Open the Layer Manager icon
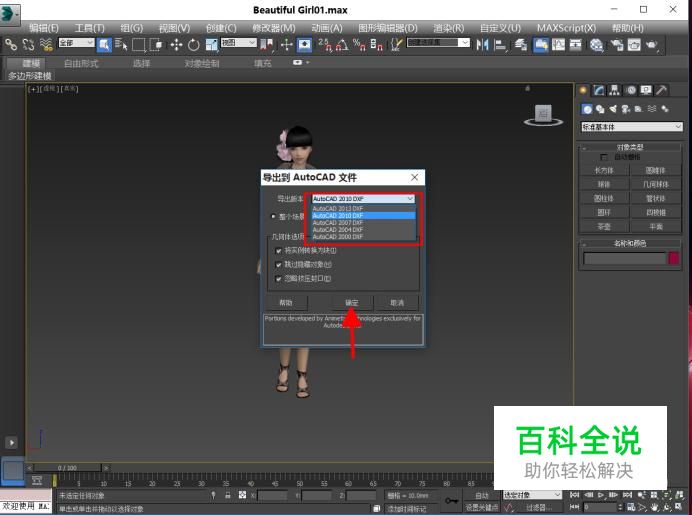 [x=521, y=45]
